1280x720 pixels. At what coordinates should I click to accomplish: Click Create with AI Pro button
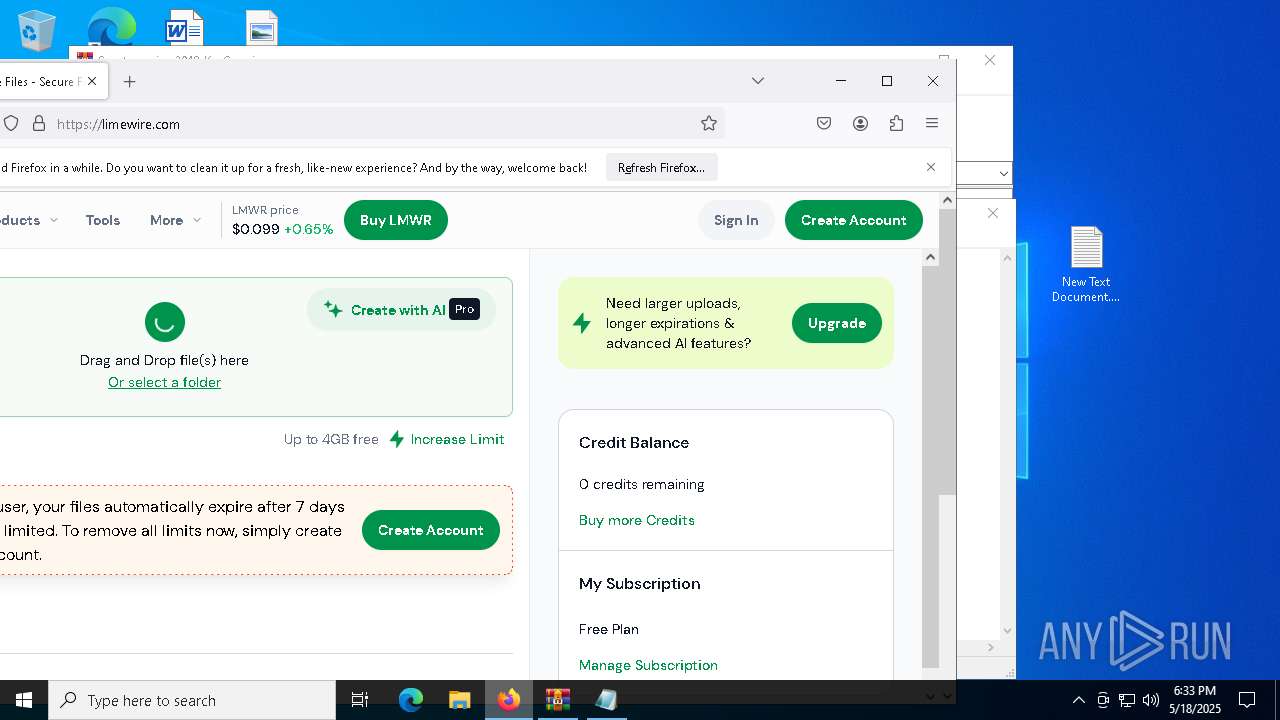pyautogui.click(x=401, y=310)
